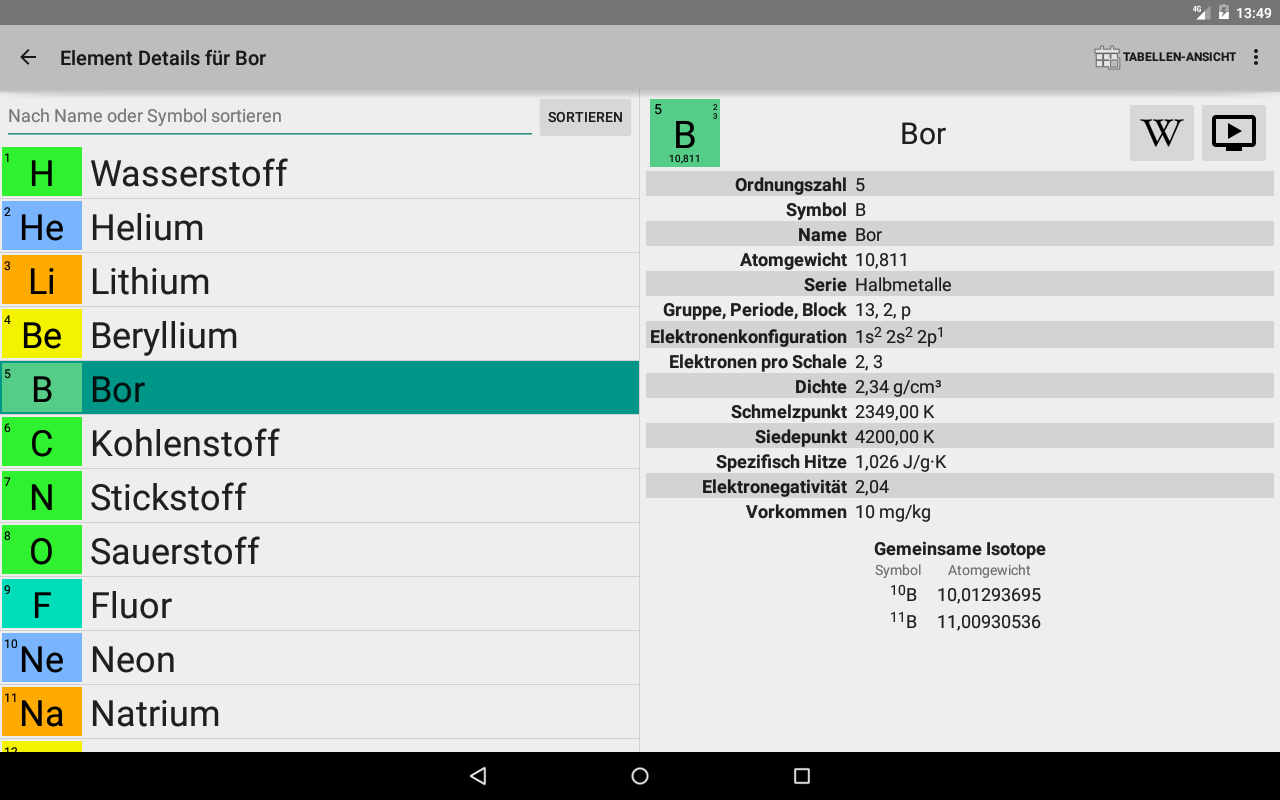
Task: Tap the turquoise F element tile
Action: coord(42,605)
